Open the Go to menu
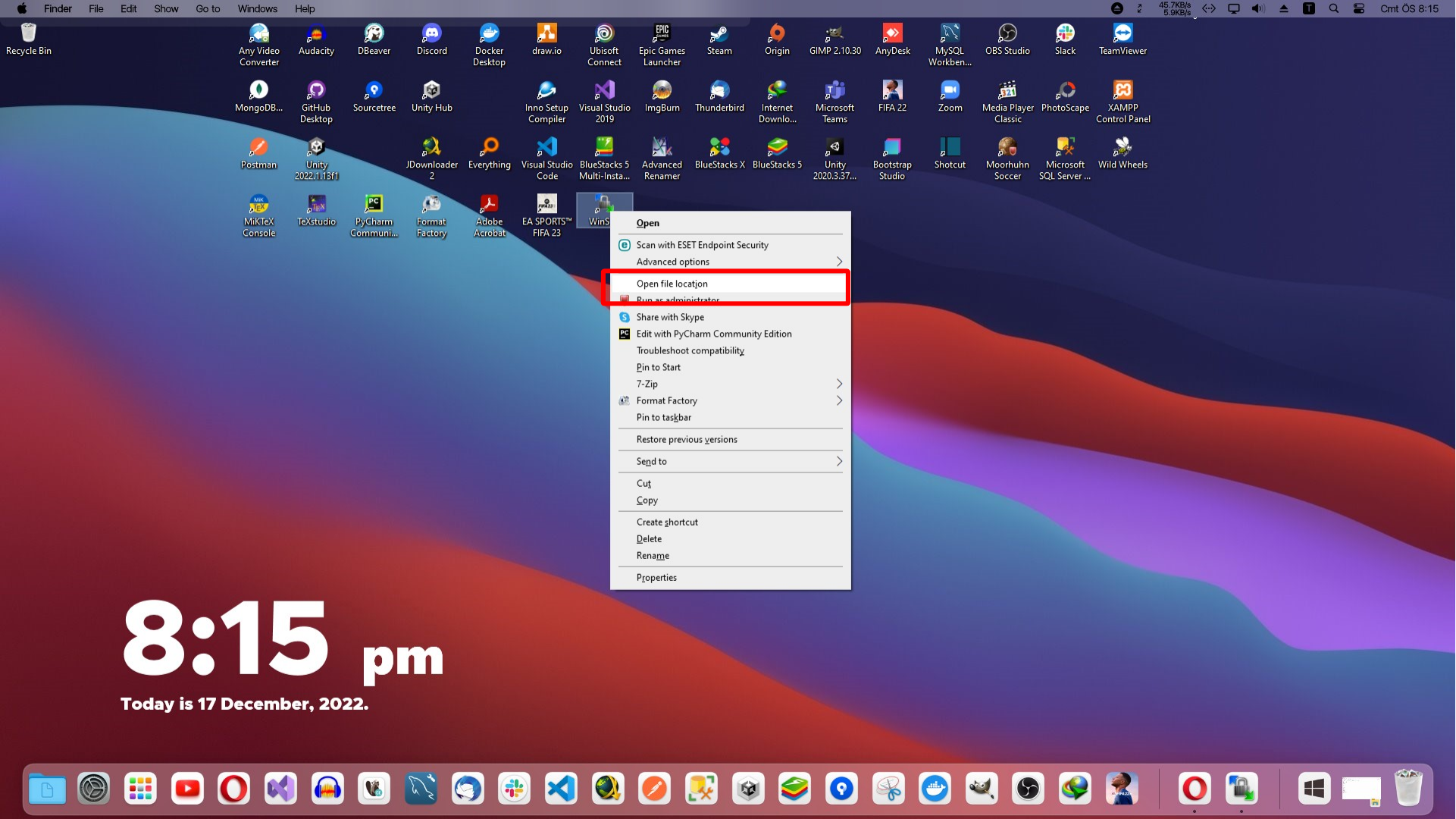Screen dimensions: 1456x819 [x=208, y=8]
